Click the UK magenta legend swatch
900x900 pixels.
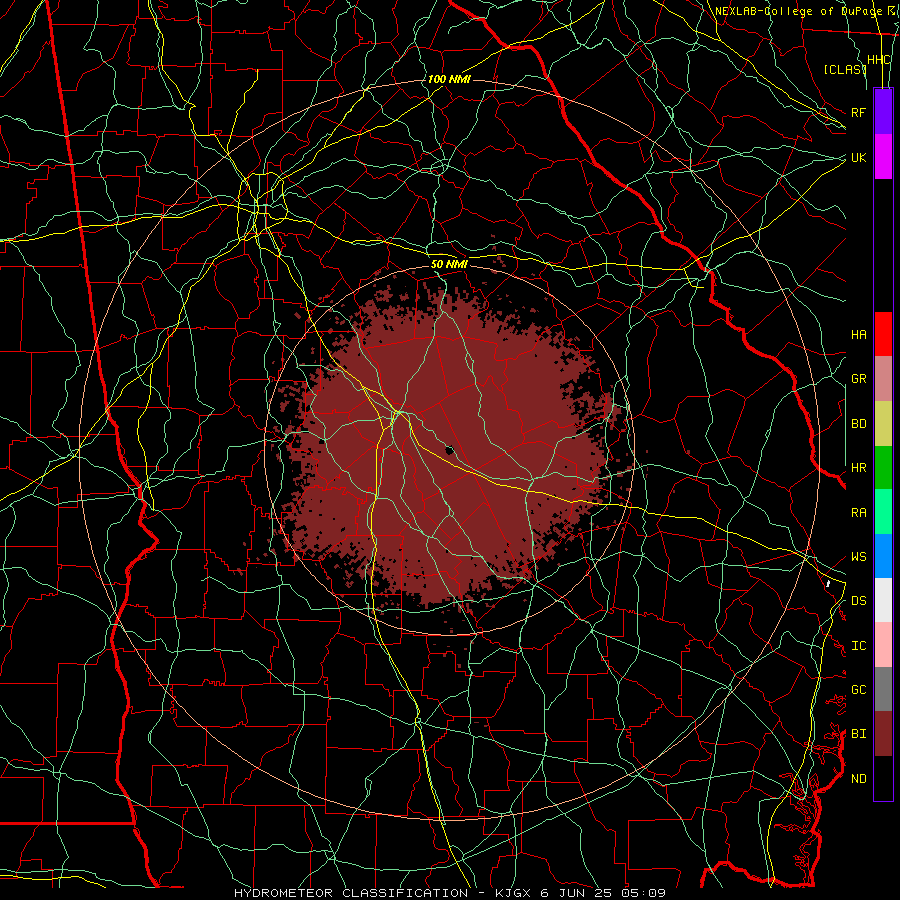click(883, 157)
